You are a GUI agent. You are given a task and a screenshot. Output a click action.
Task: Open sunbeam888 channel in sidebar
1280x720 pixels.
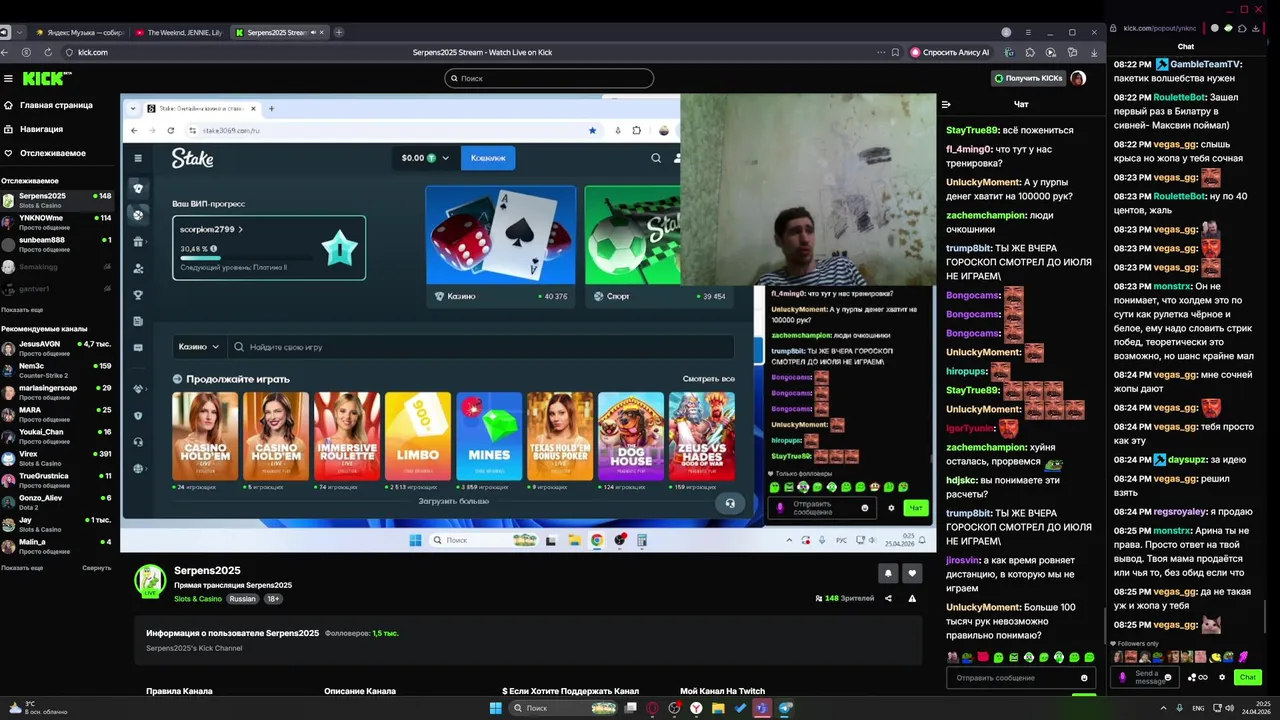[57, 244]
